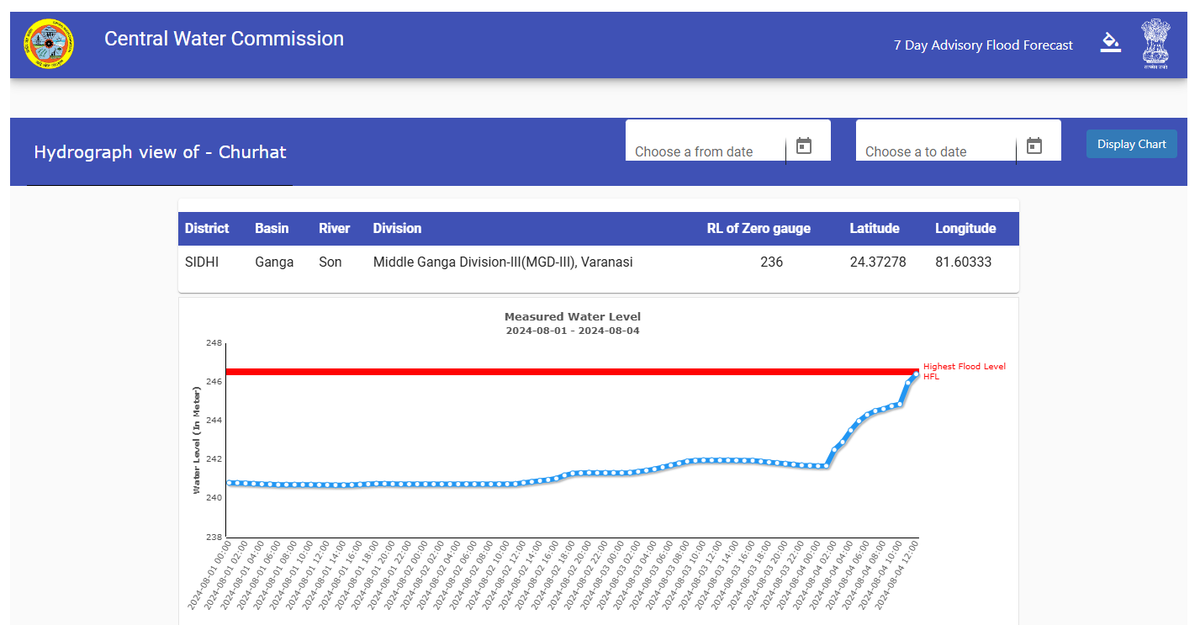Click the 240 y-axis label
The height and width of the screenshot is (625, 1200).
(213, 498)
